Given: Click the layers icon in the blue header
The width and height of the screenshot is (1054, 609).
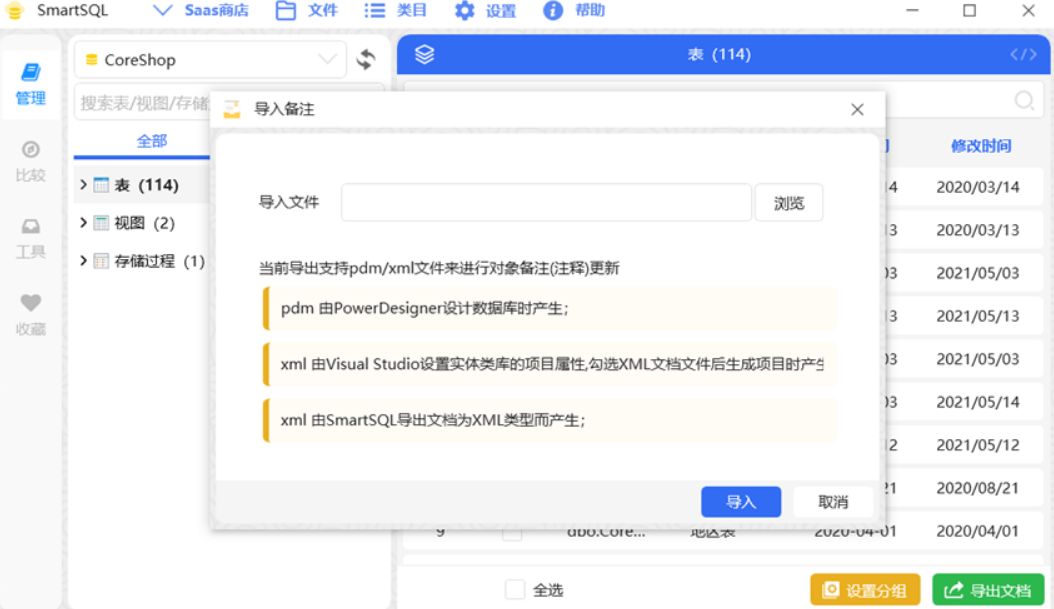Looking at the screenshot, I should click(x=424, y=54).
